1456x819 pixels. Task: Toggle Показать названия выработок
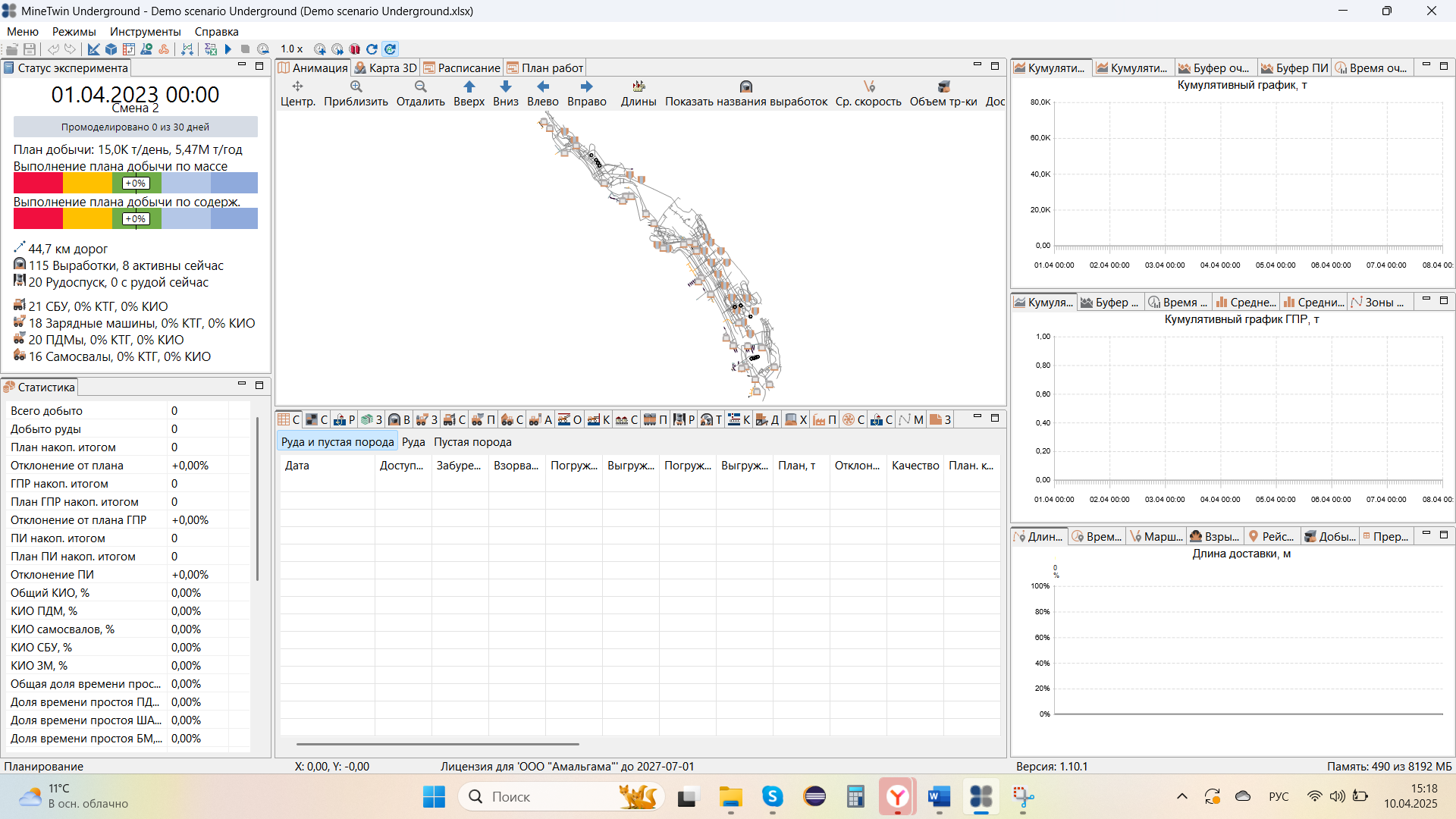point(746,94)
